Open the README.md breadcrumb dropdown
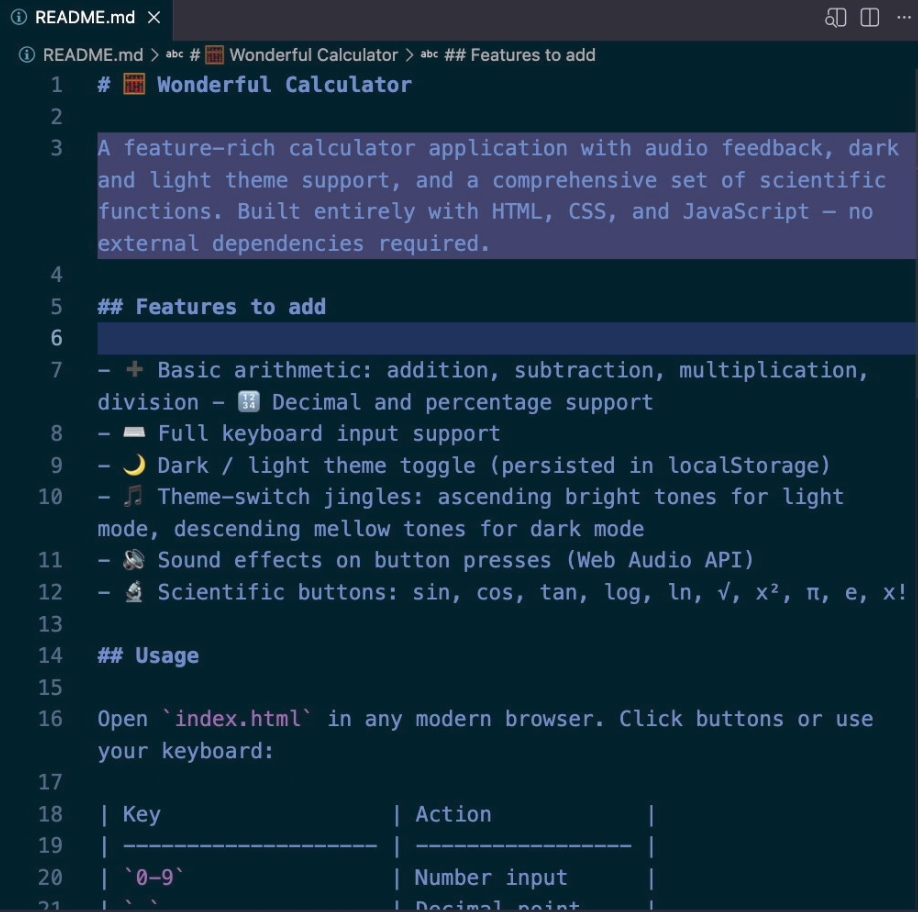 (x=92, y=55)
